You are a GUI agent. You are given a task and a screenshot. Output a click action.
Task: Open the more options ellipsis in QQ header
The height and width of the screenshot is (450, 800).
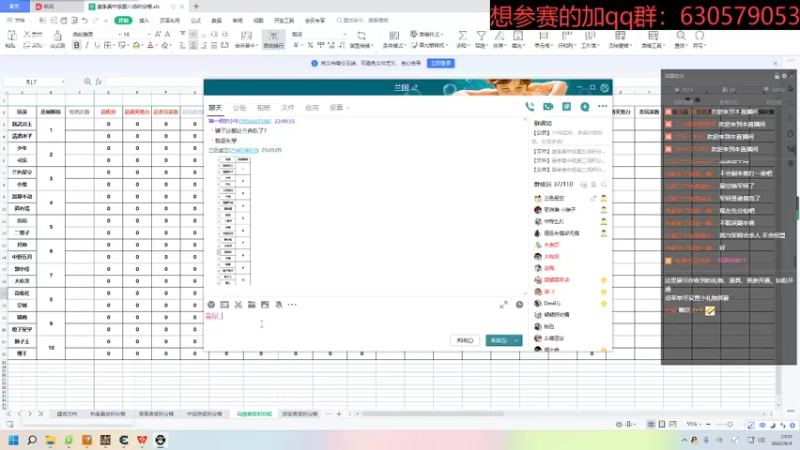(x=603, y=106)
